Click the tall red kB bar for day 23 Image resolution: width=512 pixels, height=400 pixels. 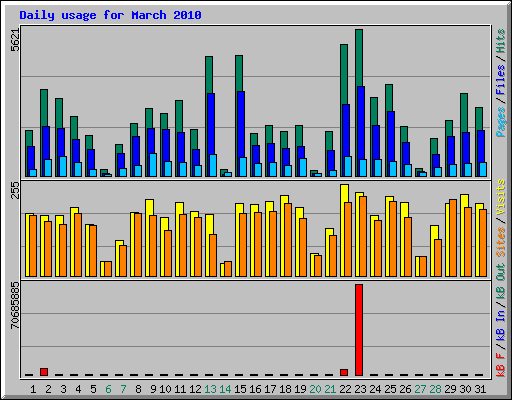click(x=359, y=330)
